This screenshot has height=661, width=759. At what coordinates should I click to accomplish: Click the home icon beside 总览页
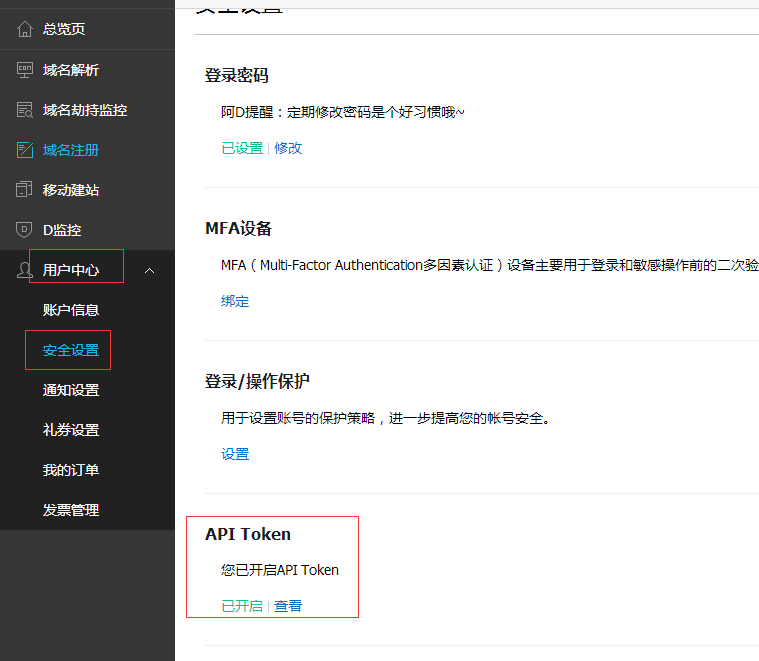coord(25,29)
